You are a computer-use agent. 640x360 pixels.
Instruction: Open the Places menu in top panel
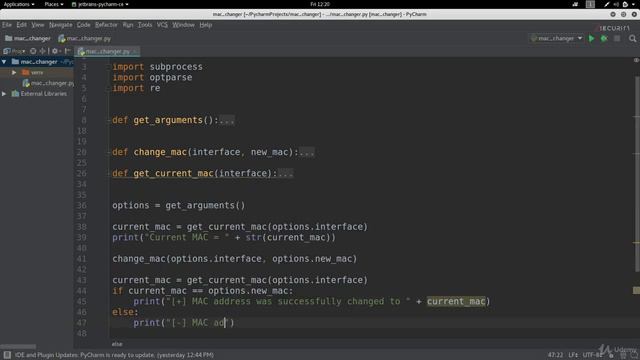pyautogui.click(x=54, y=4)
